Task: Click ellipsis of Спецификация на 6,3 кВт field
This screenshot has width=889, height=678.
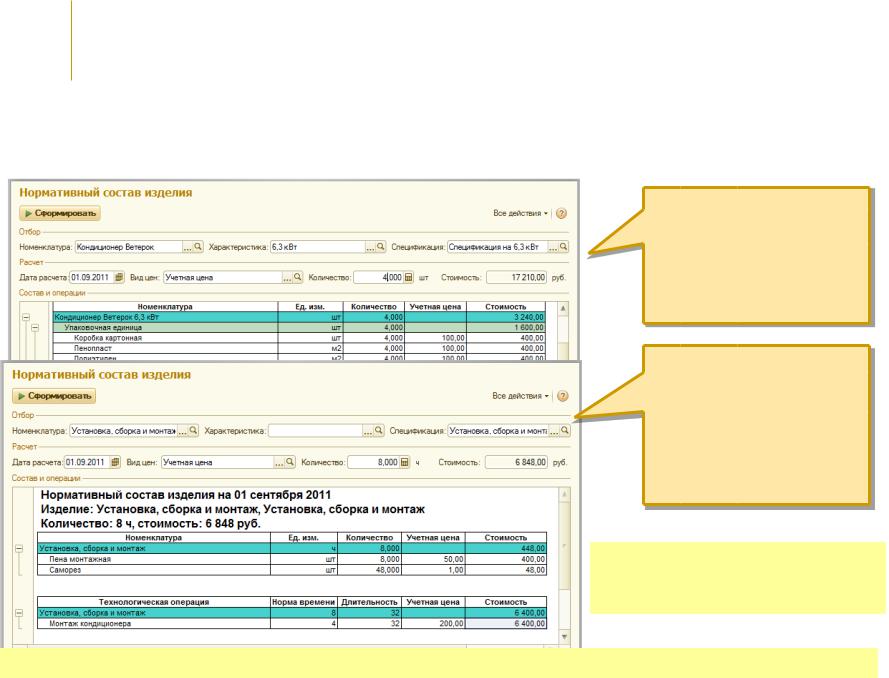Action: (552, 247)
